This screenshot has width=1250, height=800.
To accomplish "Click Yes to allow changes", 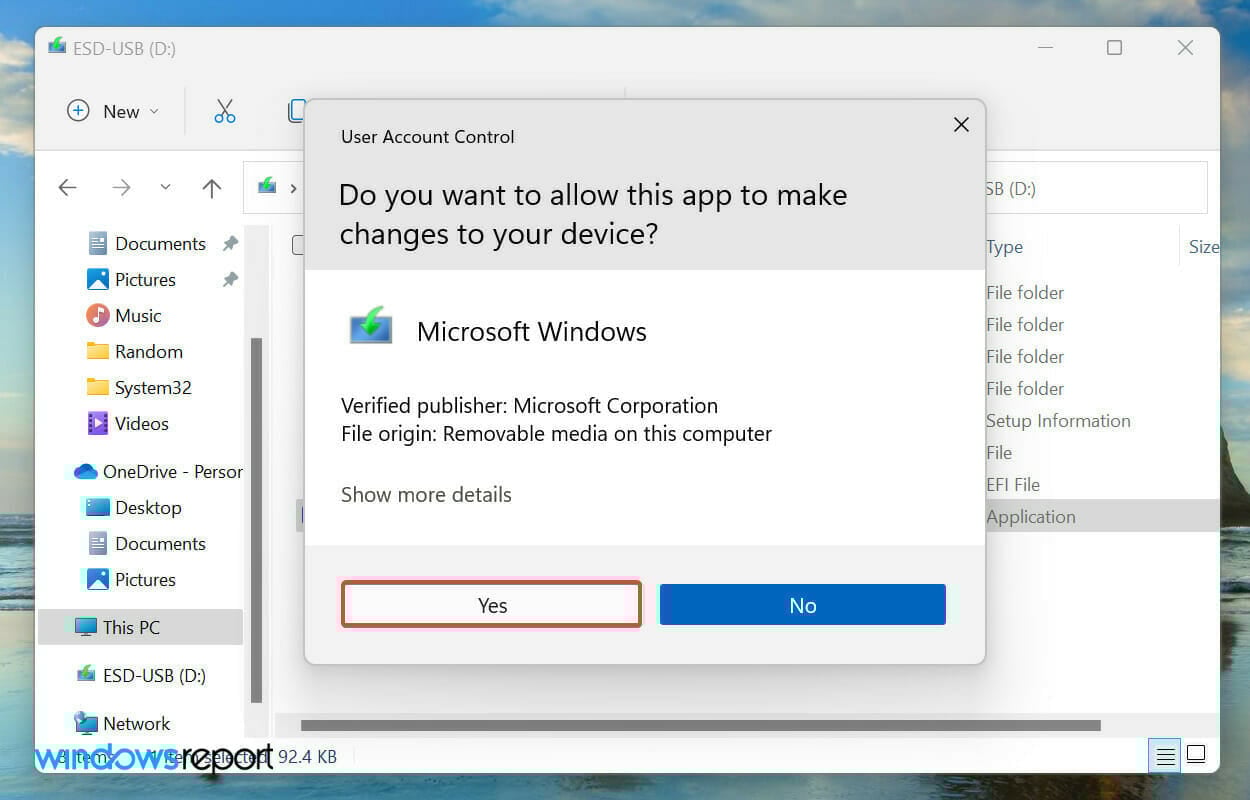I will coord(491,605).
